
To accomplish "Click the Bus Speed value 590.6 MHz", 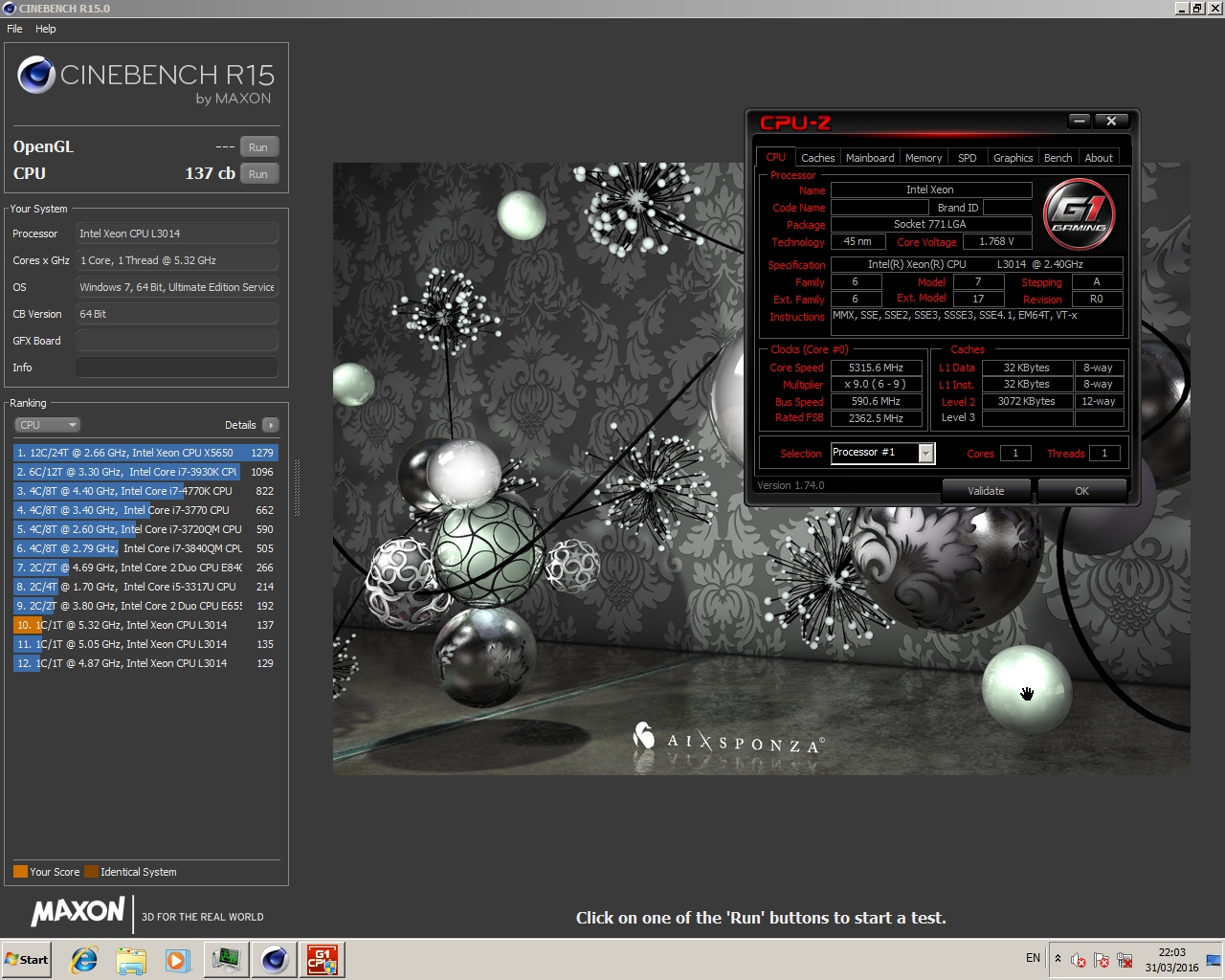I will (876, 402).
